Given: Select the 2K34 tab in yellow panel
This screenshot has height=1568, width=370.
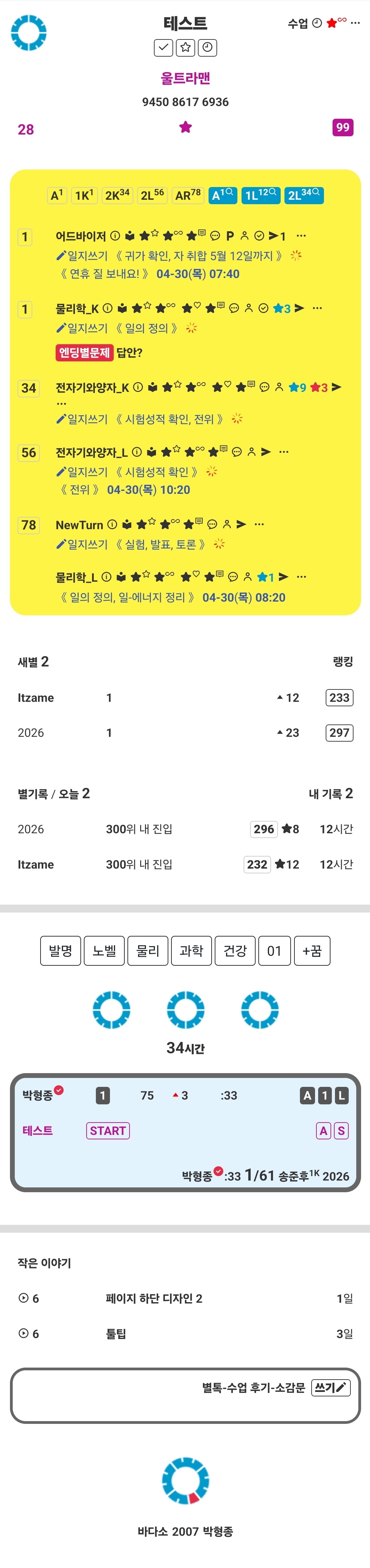Looking at the screenshot, I should (x=117, y=195).
